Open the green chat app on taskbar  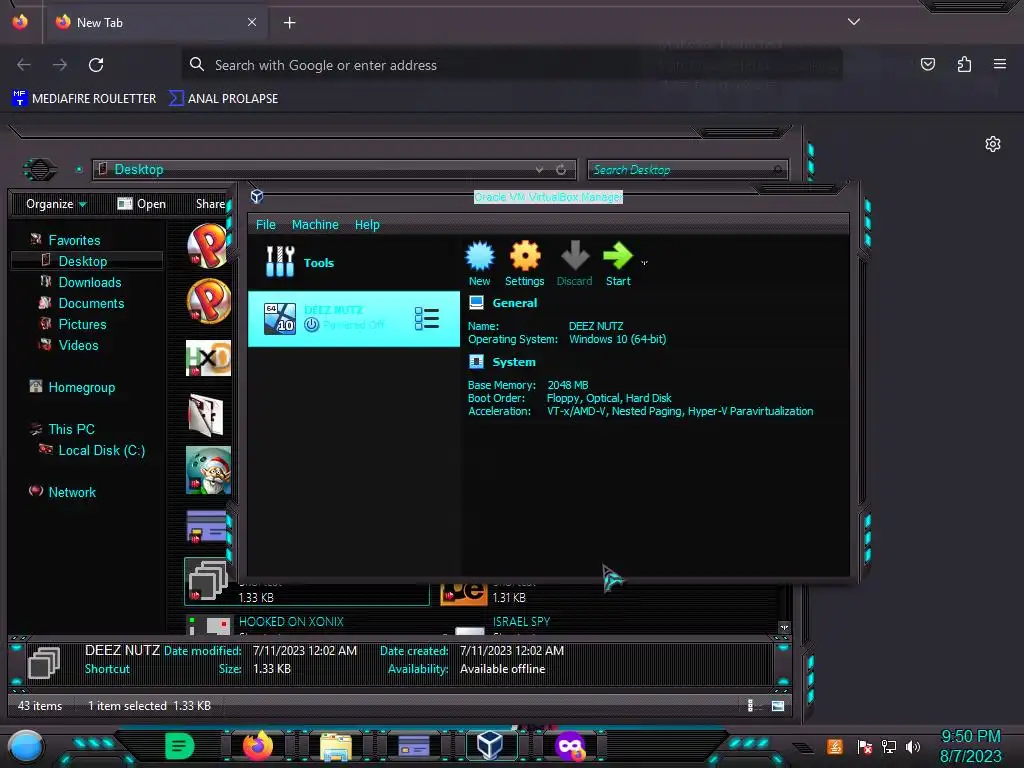click(180, 746)
